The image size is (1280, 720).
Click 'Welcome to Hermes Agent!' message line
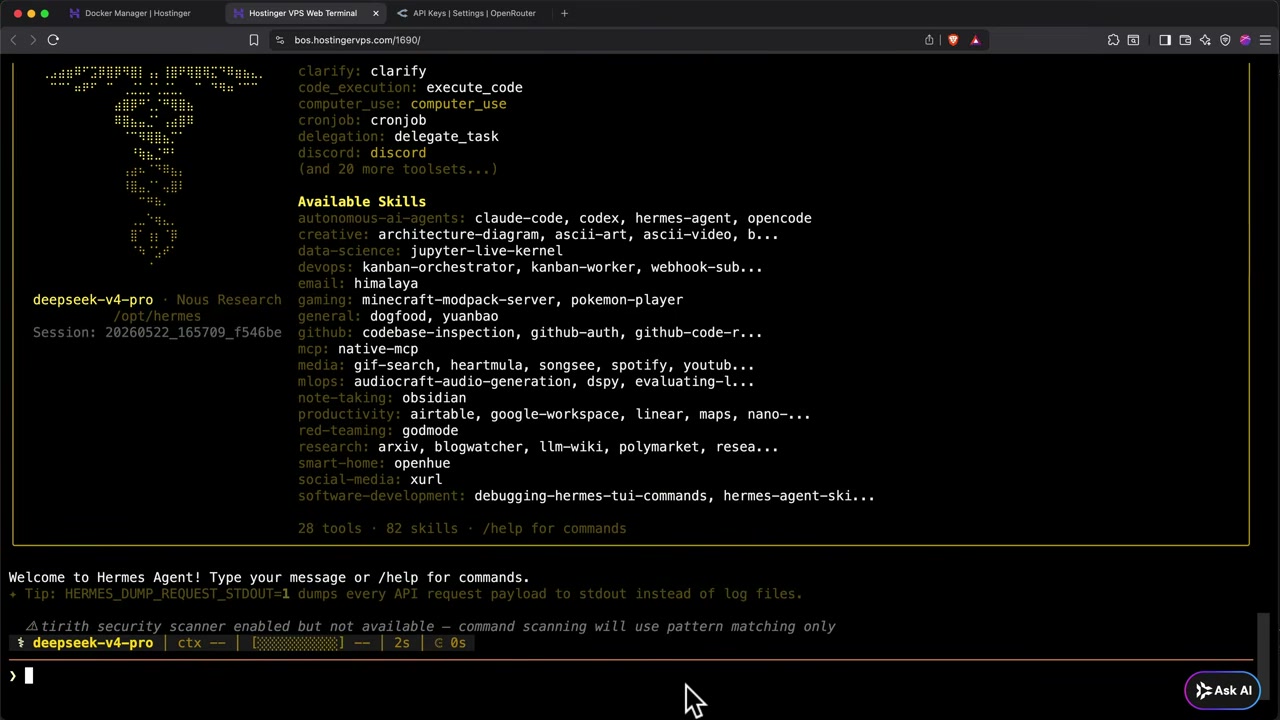coord(269,577)
